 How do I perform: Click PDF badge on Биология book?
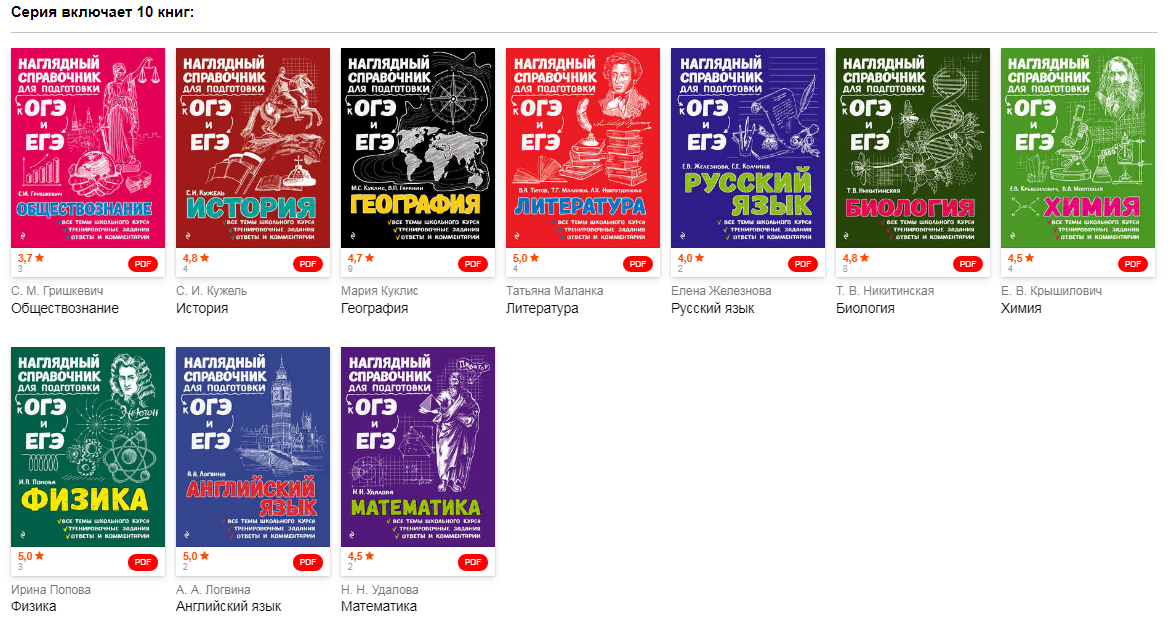pyautogui.click(x=968, y=264)
